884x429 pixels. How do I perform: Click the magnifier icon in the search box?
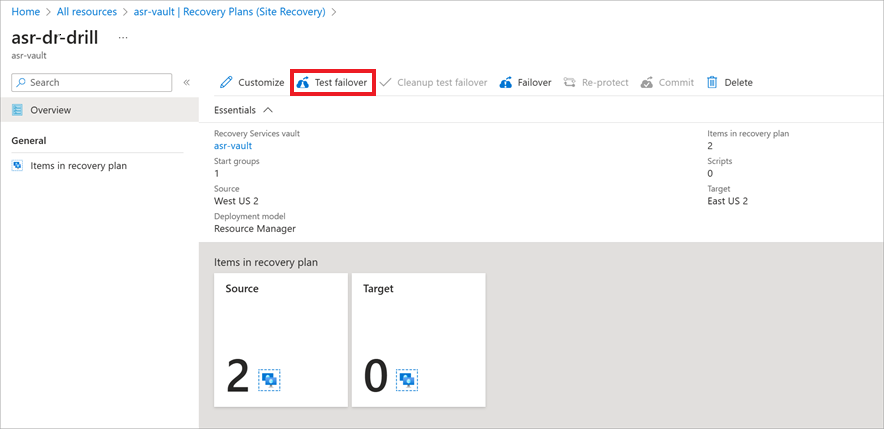click(x=21, y=82)
